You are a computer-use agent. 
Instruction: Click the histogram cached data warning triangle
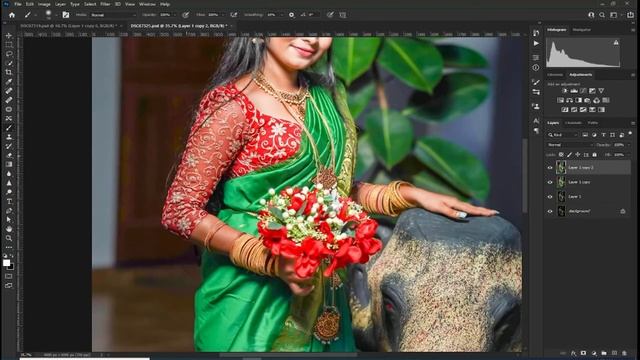616,42
